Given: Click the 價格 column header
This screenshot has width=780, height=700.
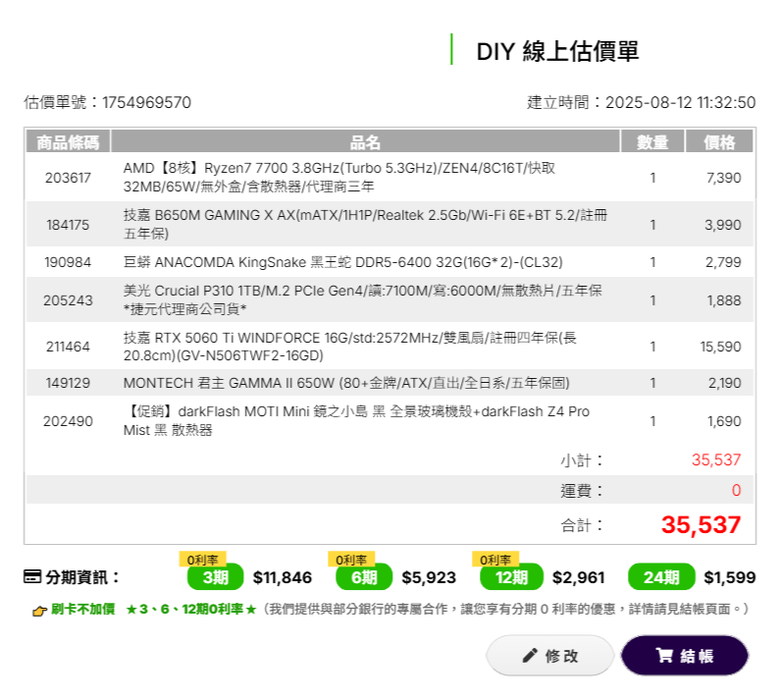Looking at the screenshot, I should tap(719, 142).
